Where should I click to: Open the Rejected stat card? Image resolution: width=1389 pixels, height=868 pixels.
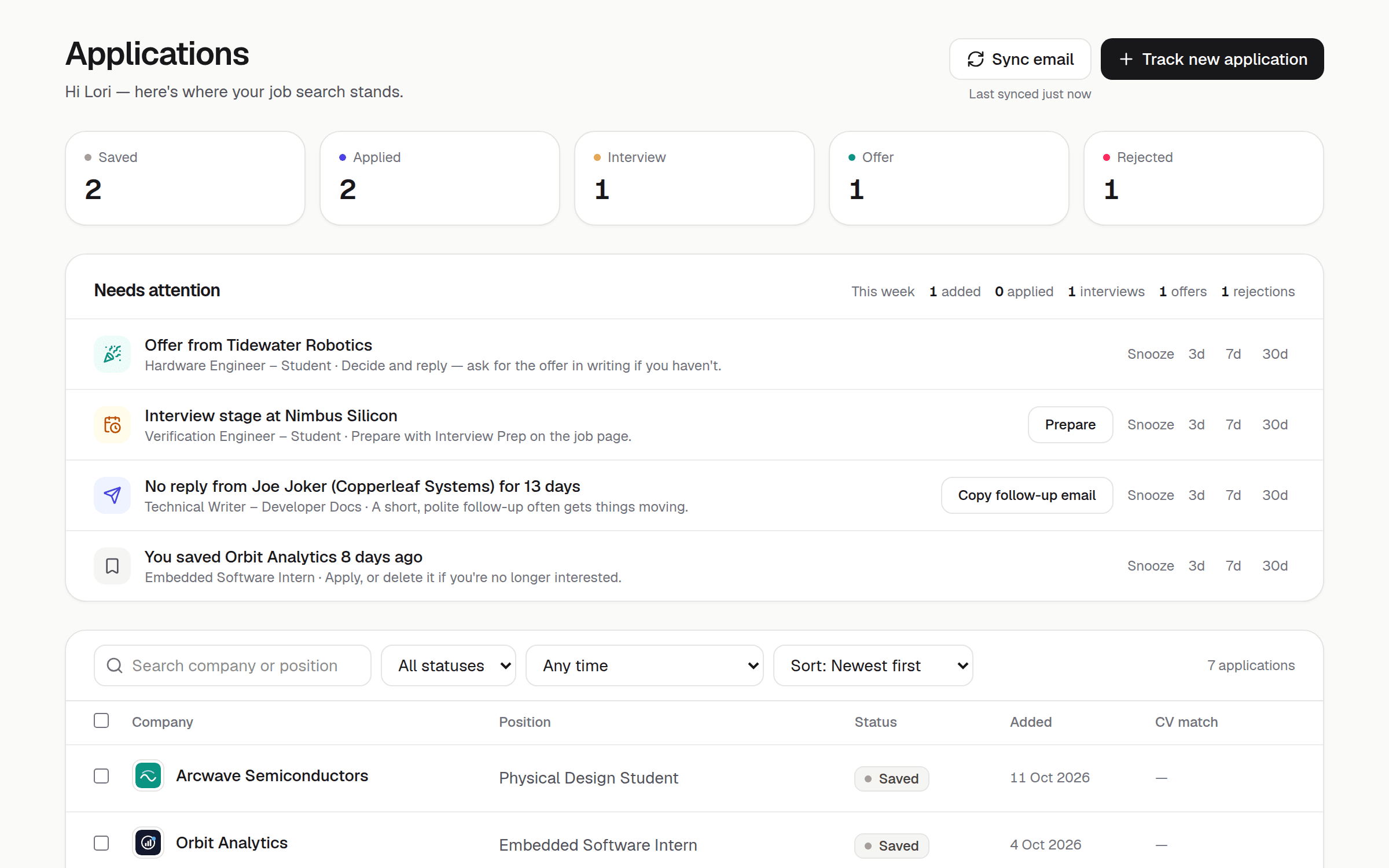(1204, 178)
